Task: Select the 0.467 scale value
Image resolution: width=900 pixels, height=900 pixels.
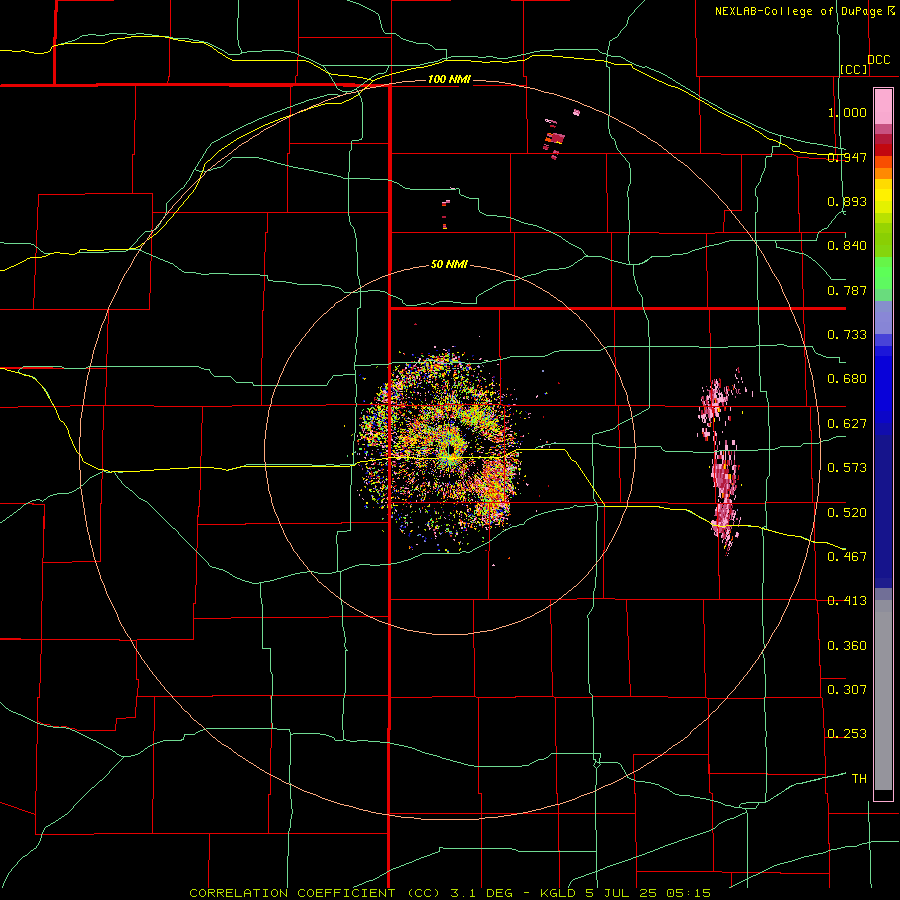Action: point(847,557)
